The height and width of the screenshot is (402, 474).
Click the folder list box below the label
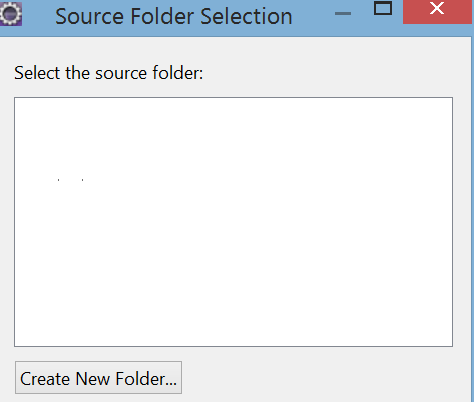(x=233, y=222)
